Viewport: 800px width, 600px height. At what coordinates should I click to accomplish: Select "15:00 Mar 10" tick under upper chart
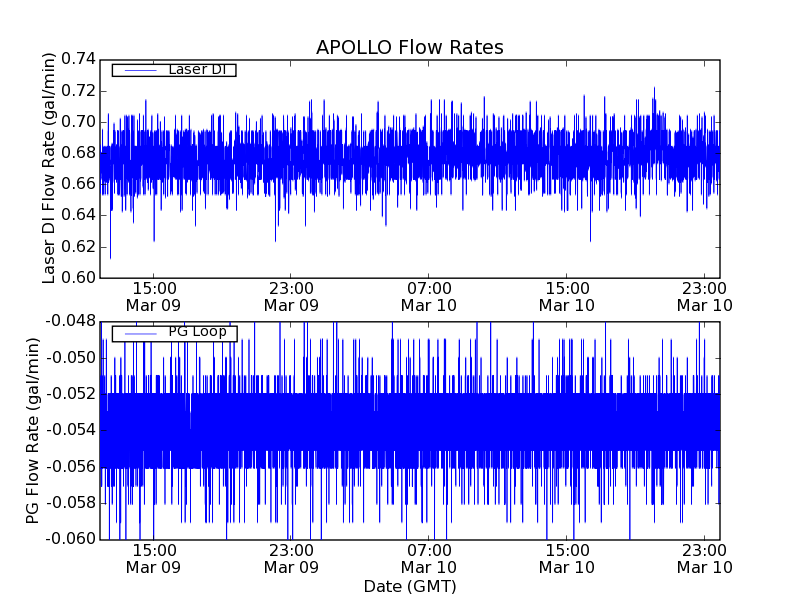567,296
